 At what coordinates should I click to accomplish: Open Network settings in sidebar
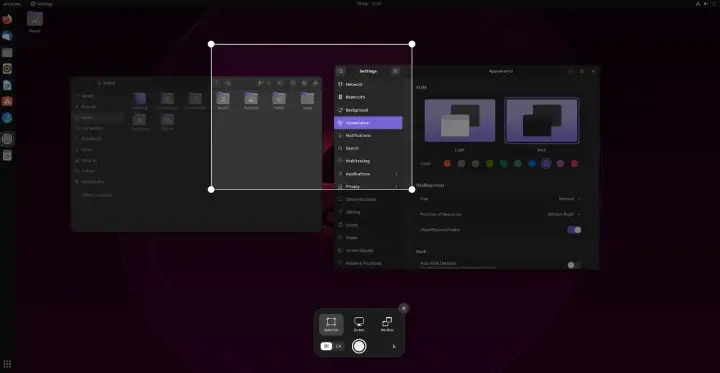pyautogui.click(x=368, y=85)
